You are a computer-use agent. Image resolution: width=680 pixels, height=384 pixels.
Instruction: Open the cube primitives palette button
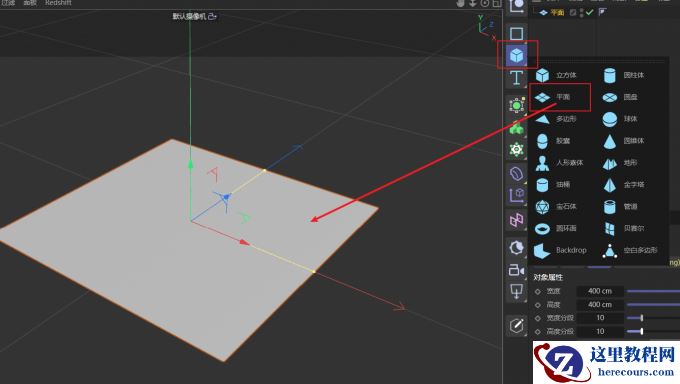517,55
